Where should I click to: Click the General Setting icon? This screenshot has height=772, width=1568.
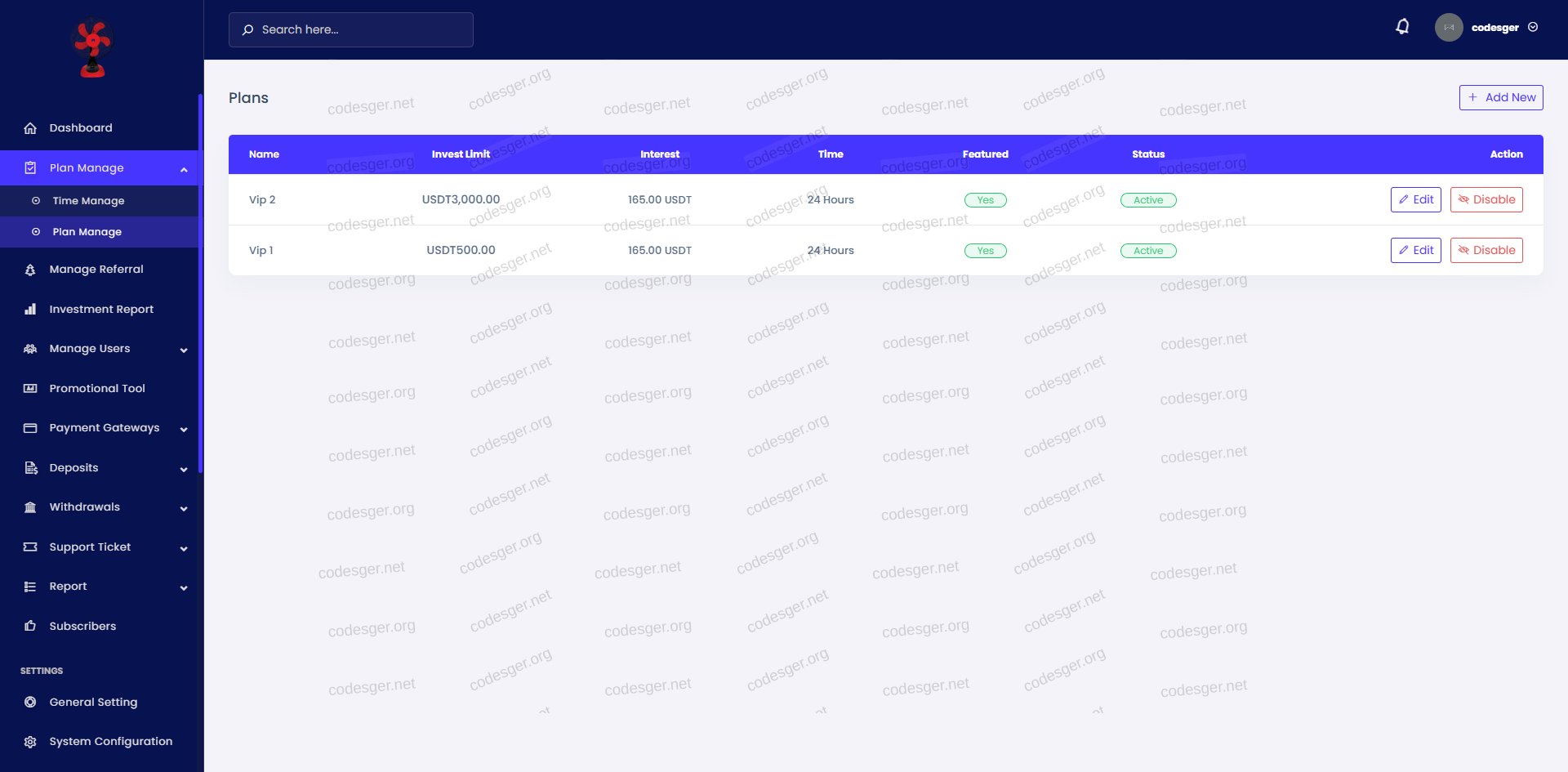(x=30, y=703)
